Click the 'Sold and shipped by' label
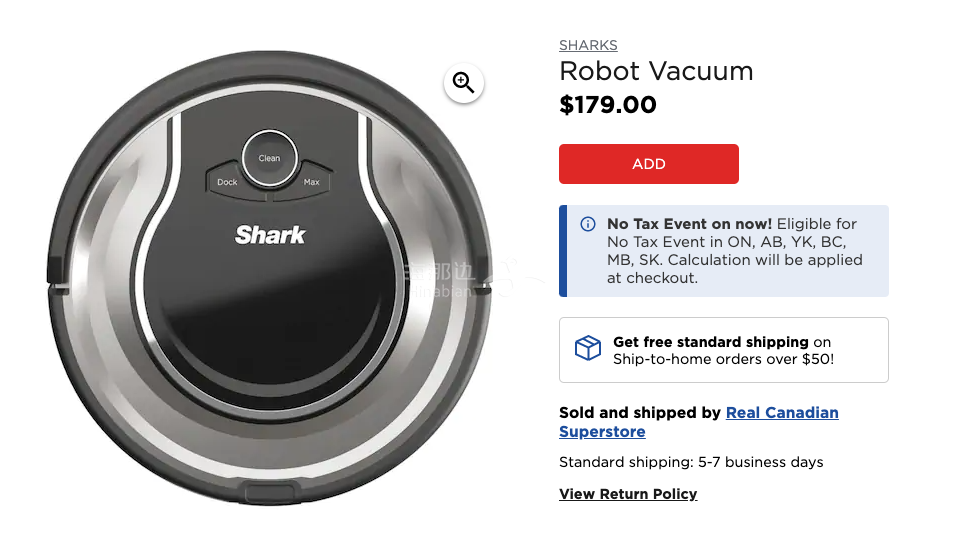This screenshot has width=953, height=556. [x=640, y=412]
